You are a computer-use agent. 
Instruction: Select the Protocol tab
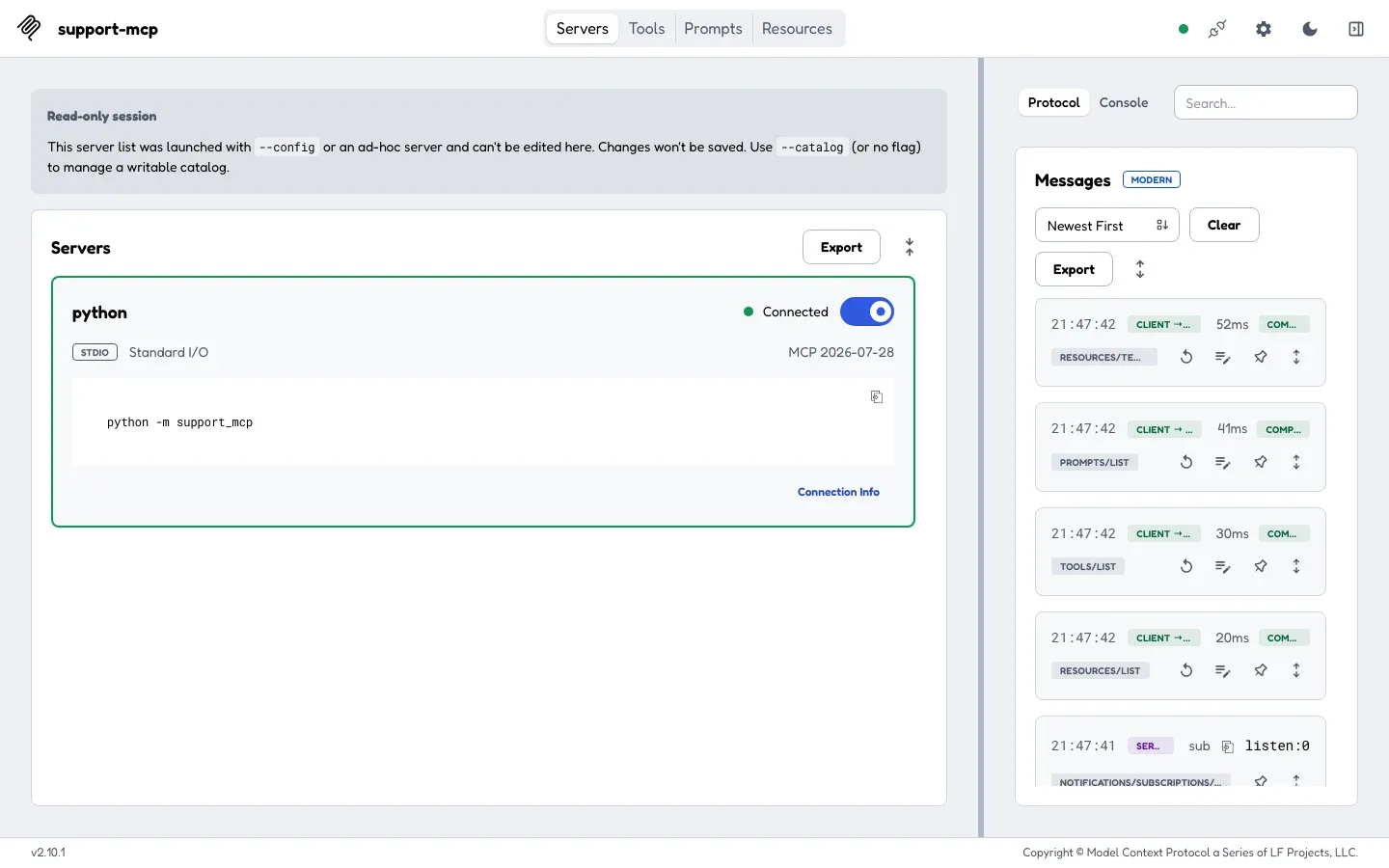(x=1054, y=102)
